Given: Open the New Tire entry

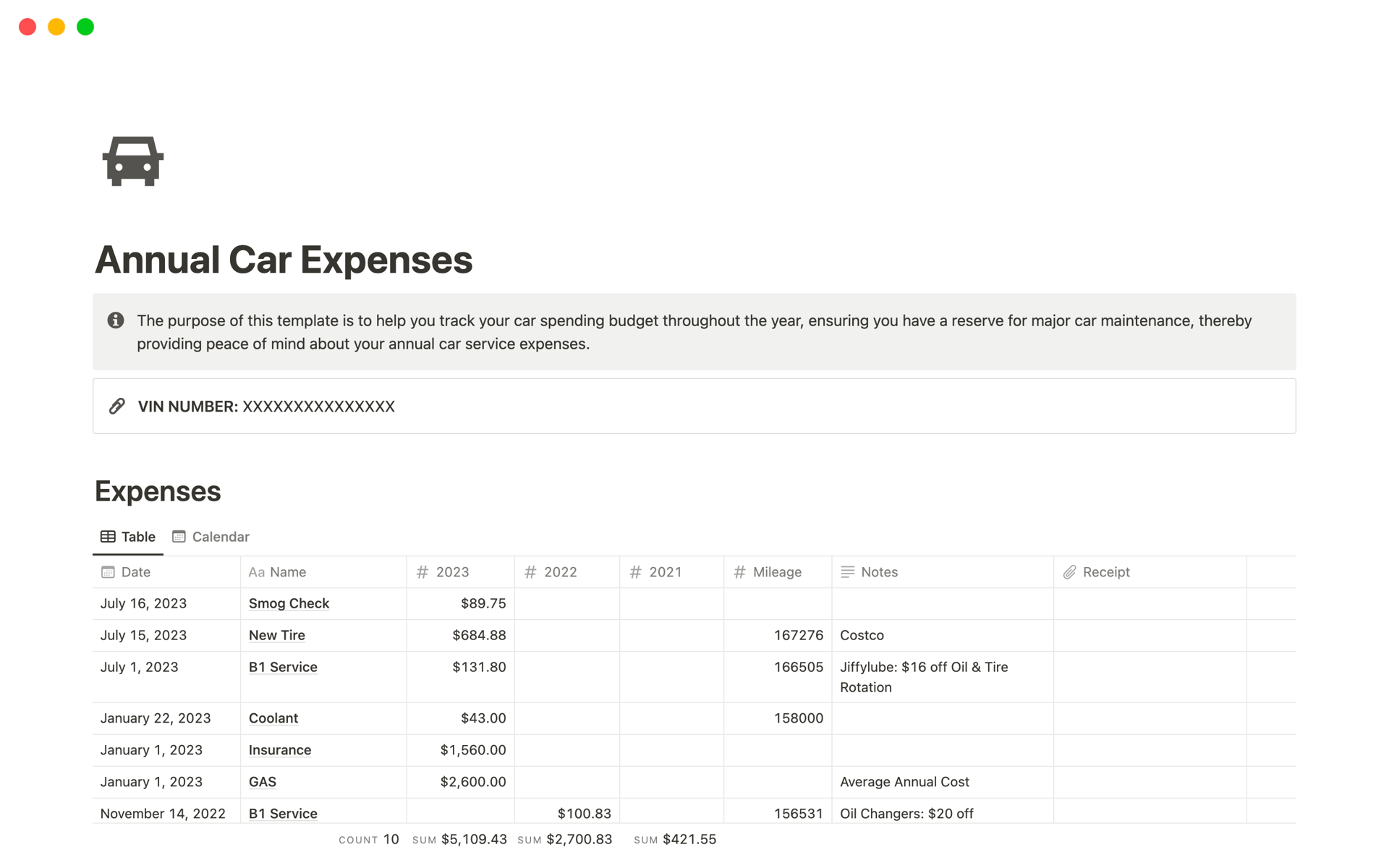Looking at the screenshot, I should click(276, 635).
